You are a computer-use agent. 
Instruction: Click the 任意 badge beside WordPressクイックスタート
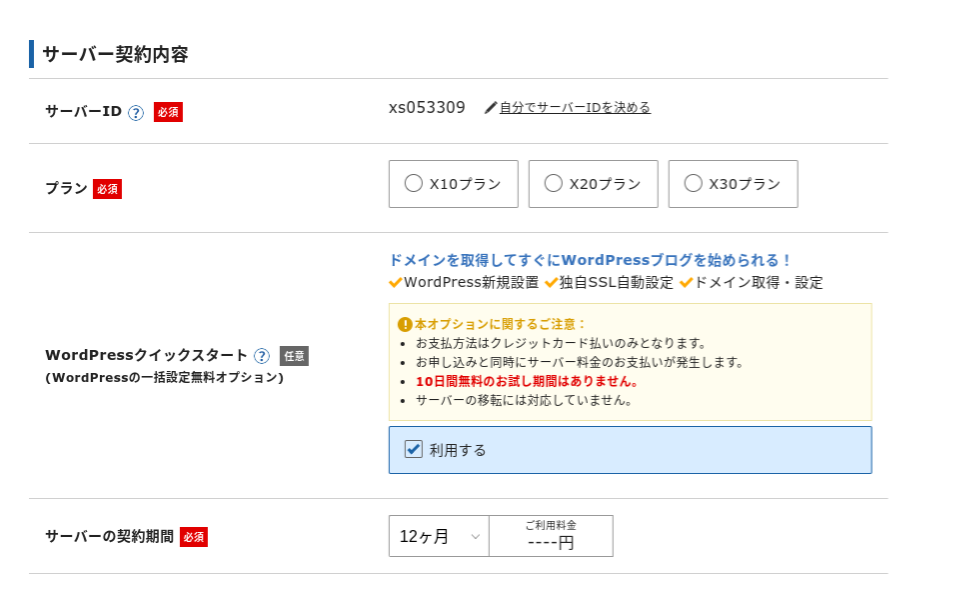[294, 356]
